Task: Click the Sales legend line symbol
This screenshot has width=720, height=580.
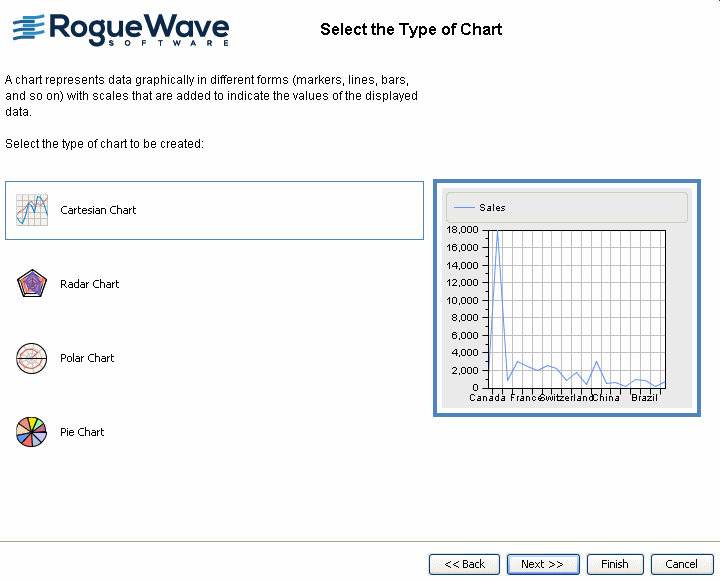Action: point(465,208)
